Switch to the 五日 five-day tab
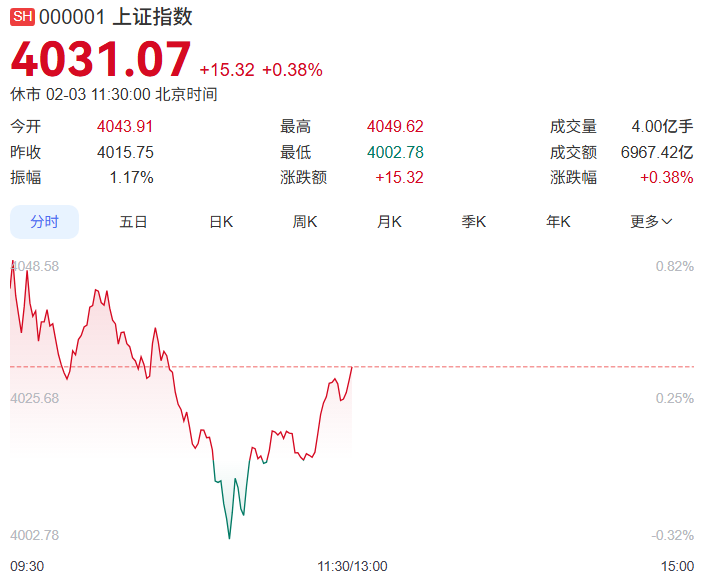 [133, 222]
